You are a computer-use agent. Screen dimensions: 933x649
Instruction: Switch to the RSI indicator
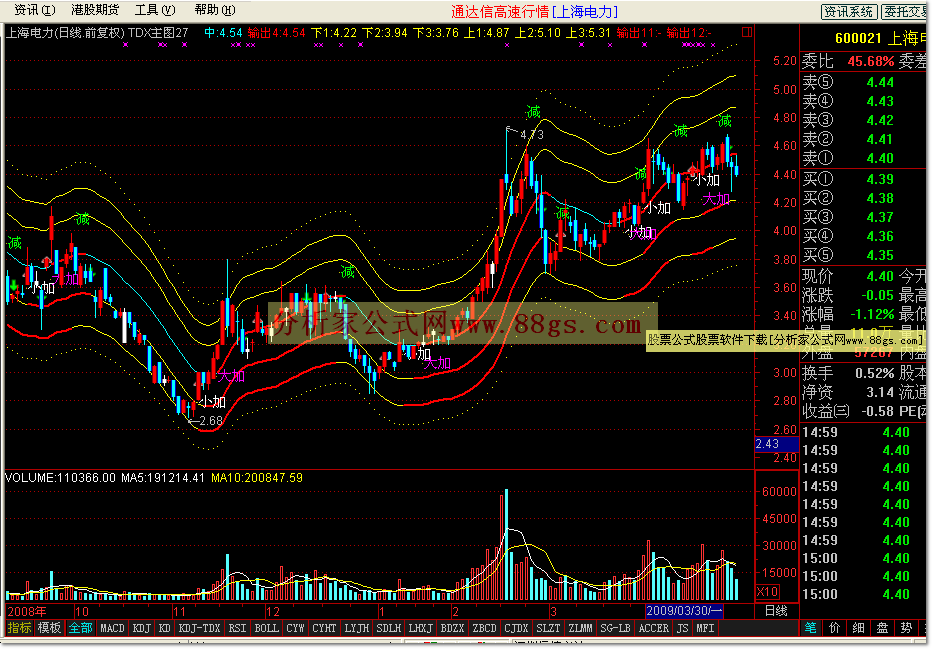point(237,628)
